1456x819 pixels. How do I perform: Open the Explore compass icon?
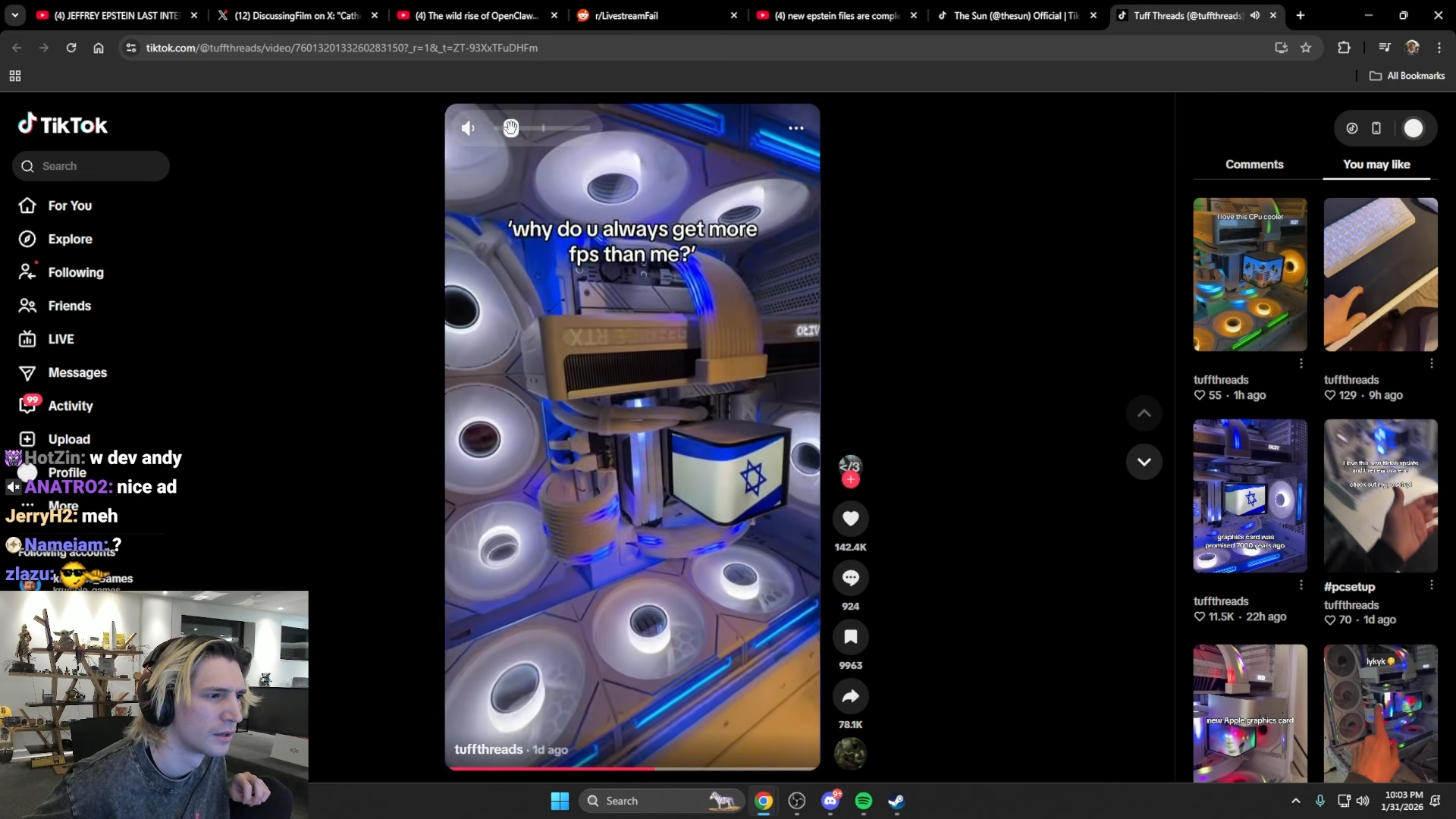pyautogui.click(x=27, y=239)
